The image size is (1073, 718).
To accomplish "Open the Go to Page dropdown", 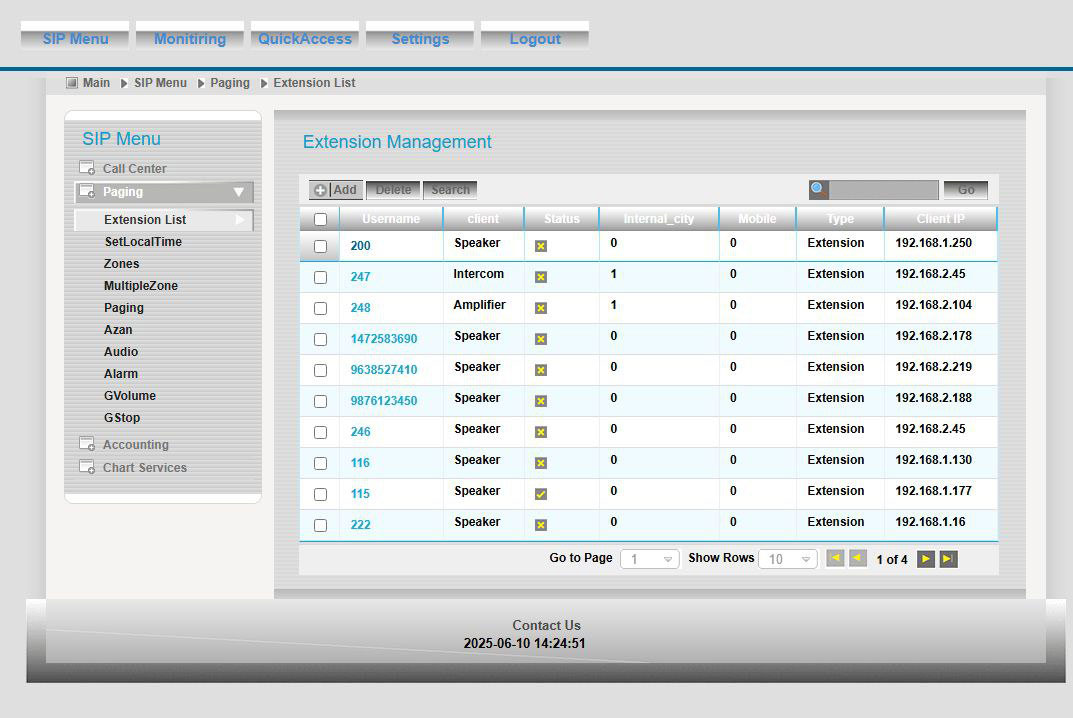I will click(x=650, y=559).
